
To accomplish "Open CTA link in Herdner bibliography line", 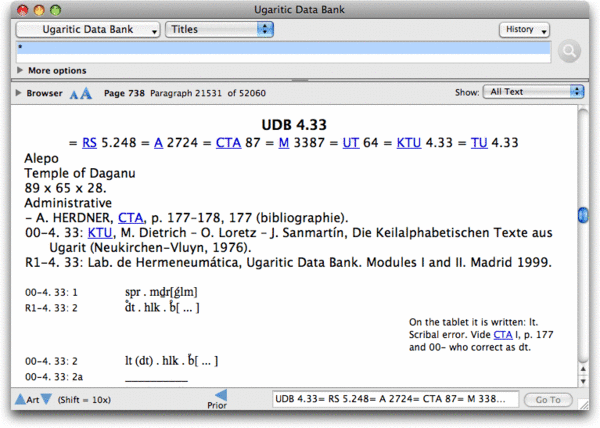I will [x=130, y=218].
